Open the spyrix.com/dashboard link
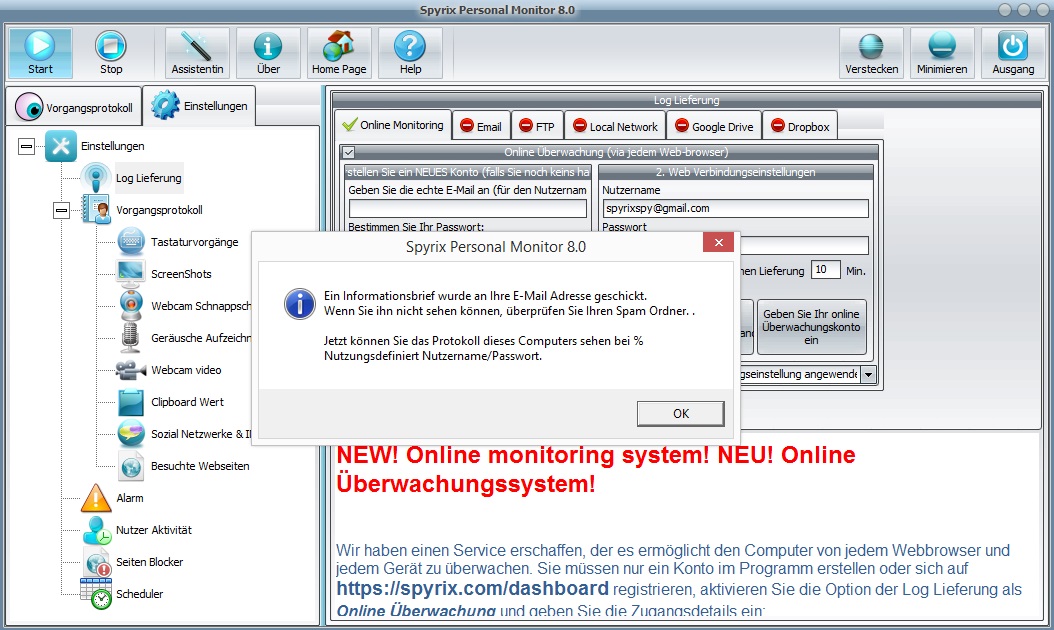This screenshot has height=630, width=1054. pos(472,588)
